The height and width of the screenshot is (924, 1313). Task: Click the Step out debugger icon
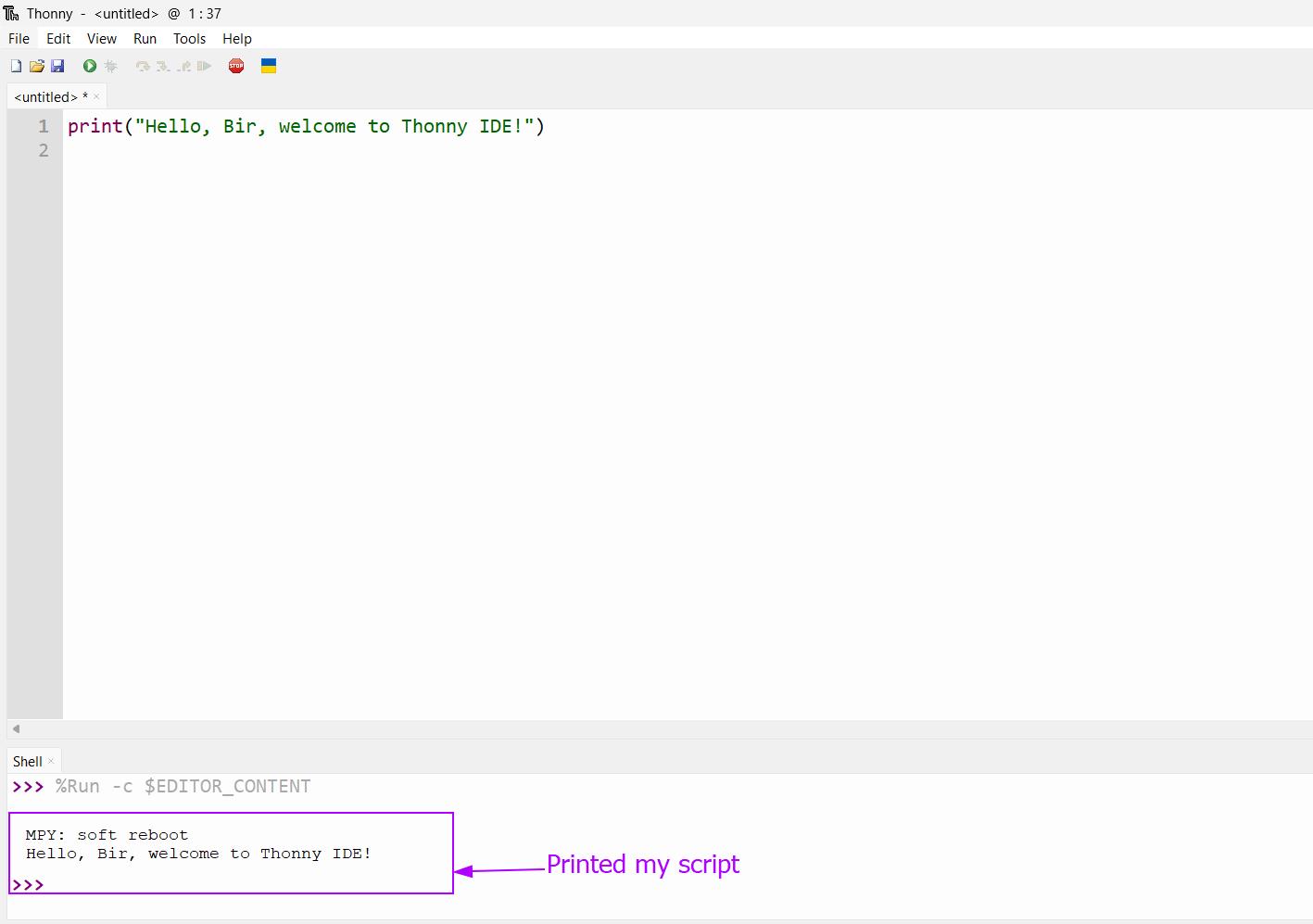tap(183, 66)
